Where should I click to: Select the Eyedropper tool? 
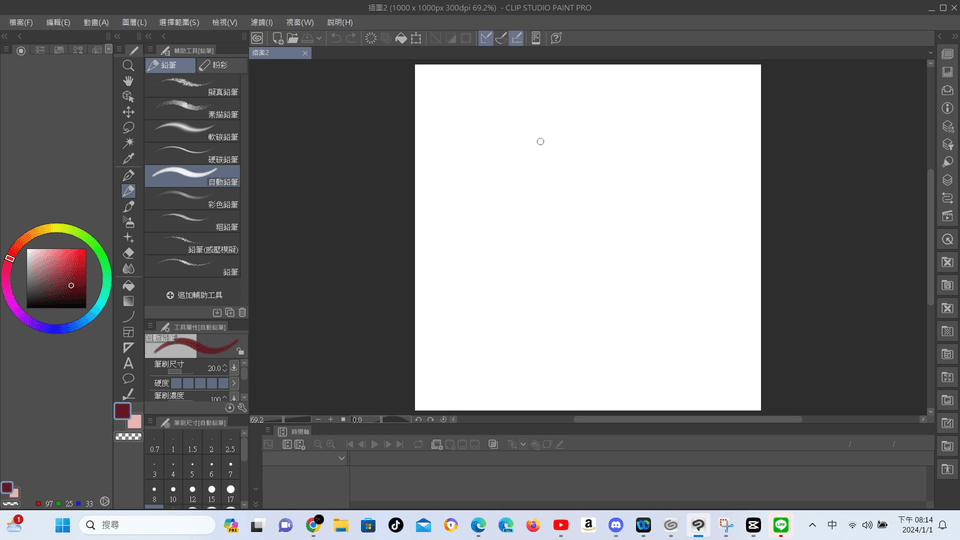[128, 159]
